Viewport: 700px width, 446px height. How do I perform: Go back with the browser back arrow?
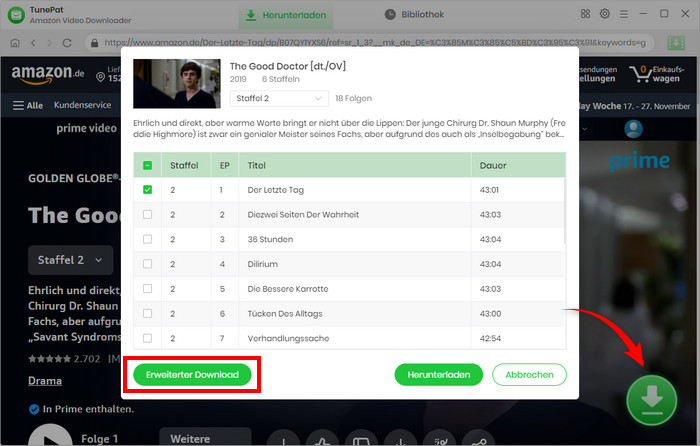point(33,43)
